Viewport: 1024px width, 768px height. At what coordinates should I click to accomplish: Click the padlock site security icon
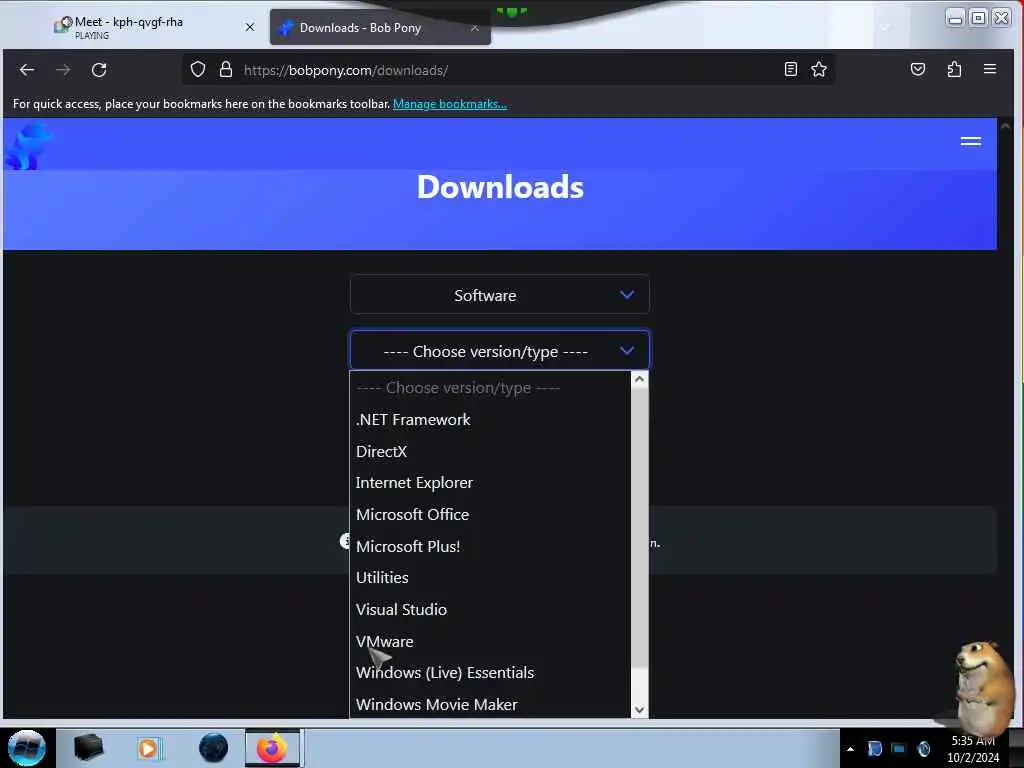coord(226,70)
